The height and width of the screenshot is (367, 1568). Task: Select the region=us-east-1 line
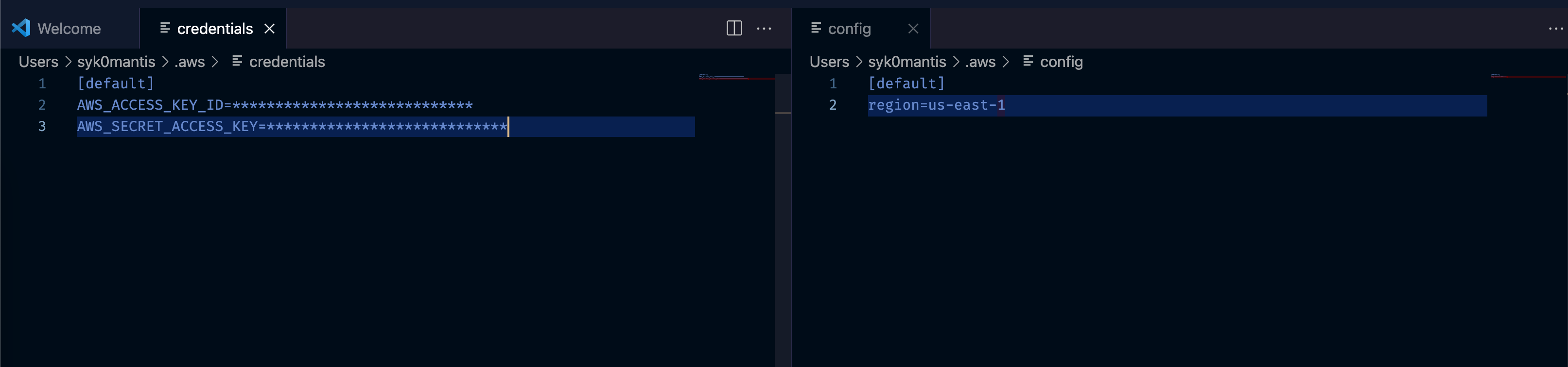tap(936, 104)
